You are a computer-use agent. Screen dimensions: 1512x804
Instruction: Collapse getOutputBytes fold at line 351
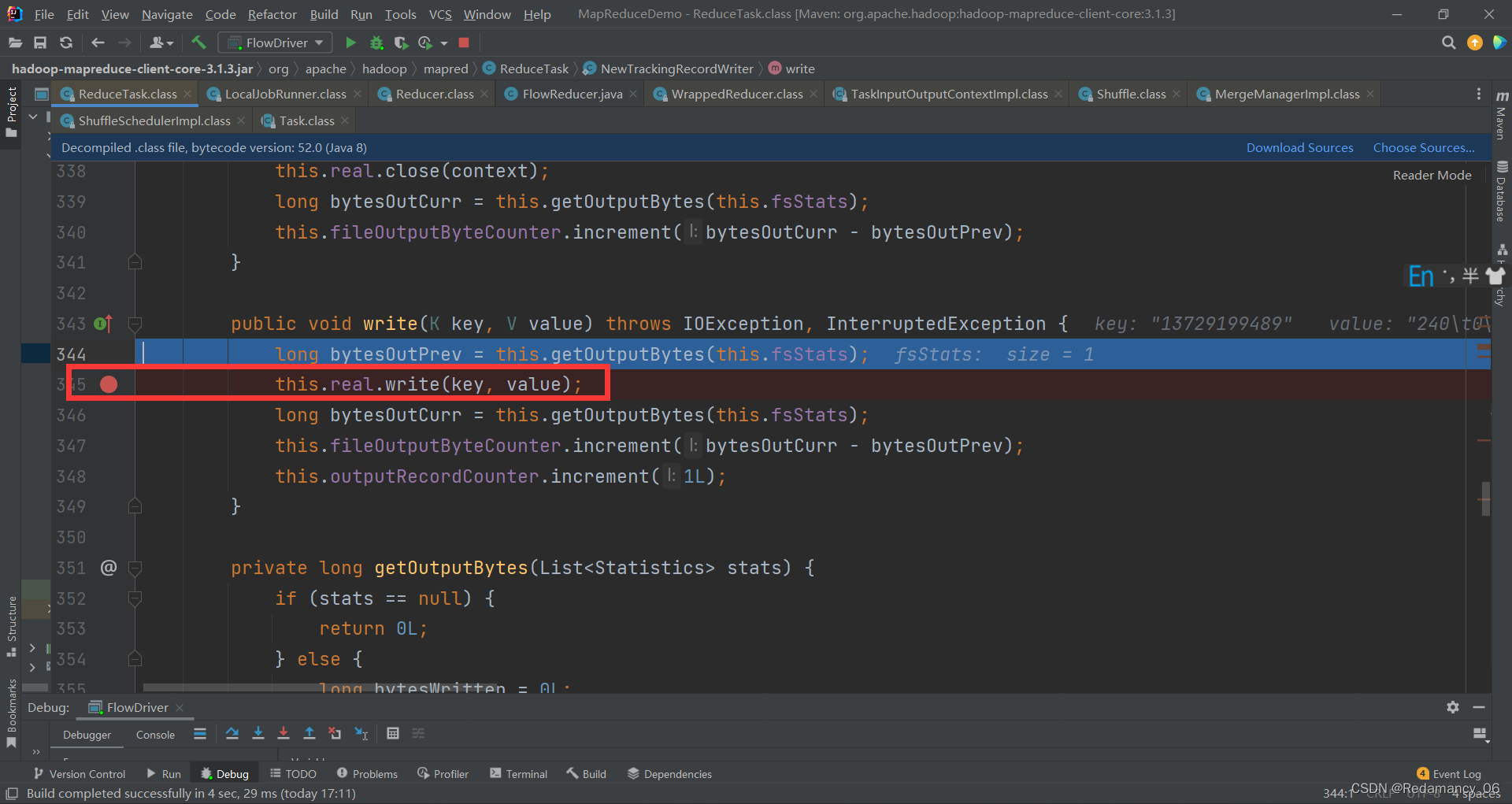pyautogui.click(x=135, y=568)
